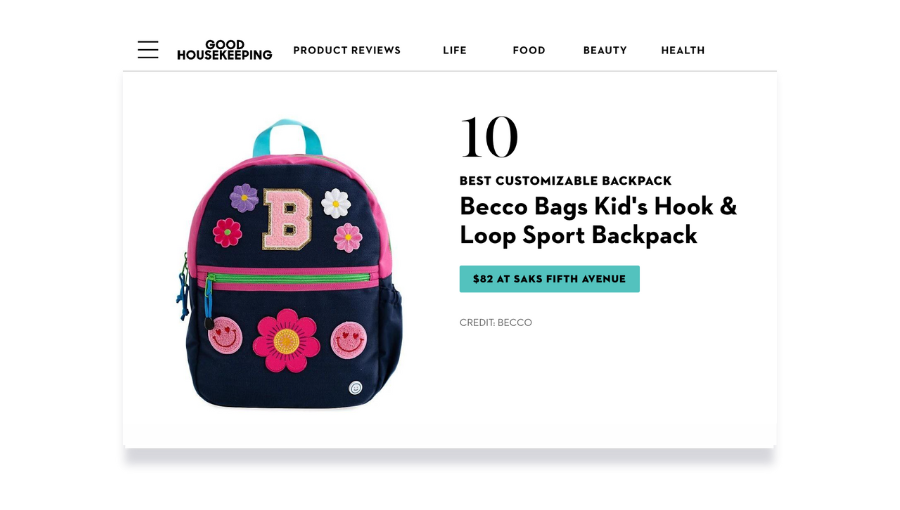Open the Product Reviews menu item
The image size is (900, 510).
pos(347,50)
